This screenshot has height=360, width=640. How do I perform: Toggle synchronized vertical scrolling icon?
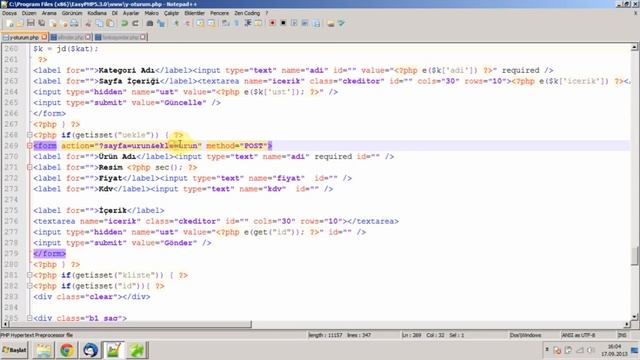coord(200,23)
